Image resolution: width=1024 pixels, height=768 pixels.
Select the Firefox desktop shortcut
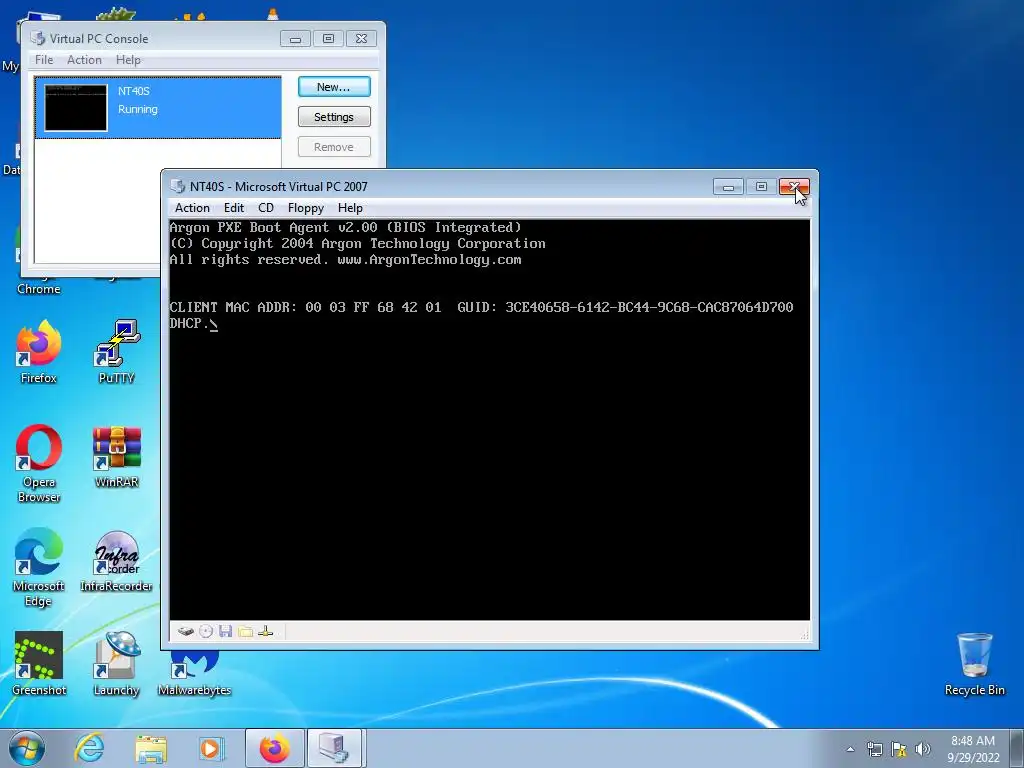coord(39,353)
